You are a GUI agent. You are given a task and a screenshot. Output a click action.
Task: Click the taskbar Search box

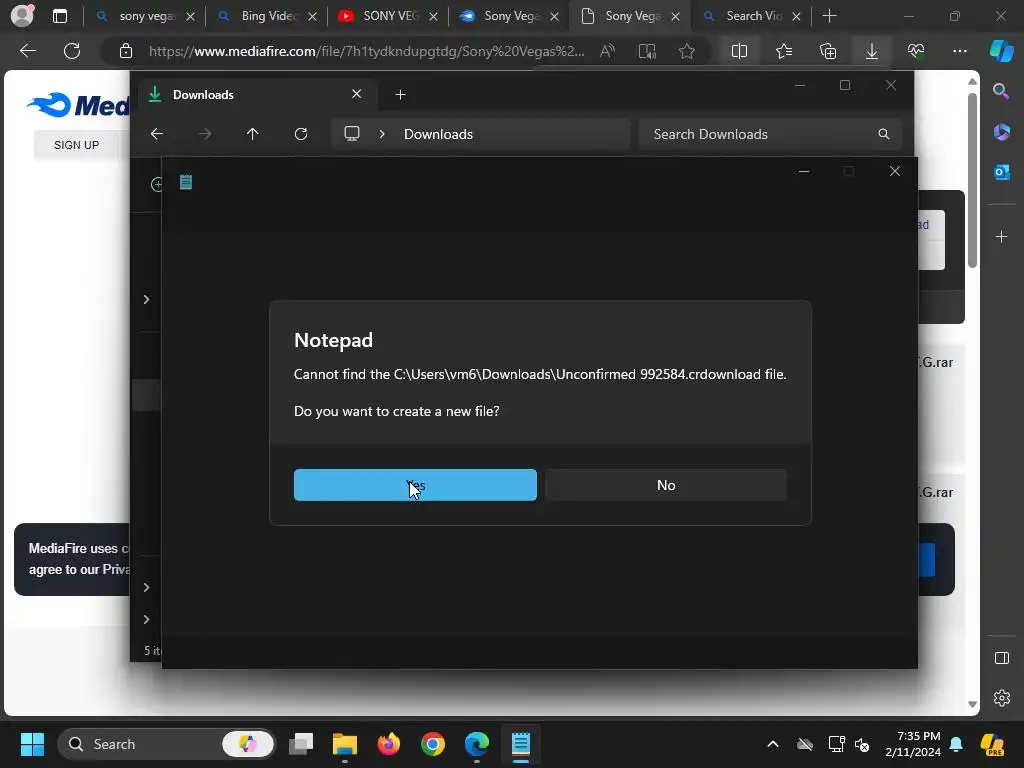[x=167, y=744]
